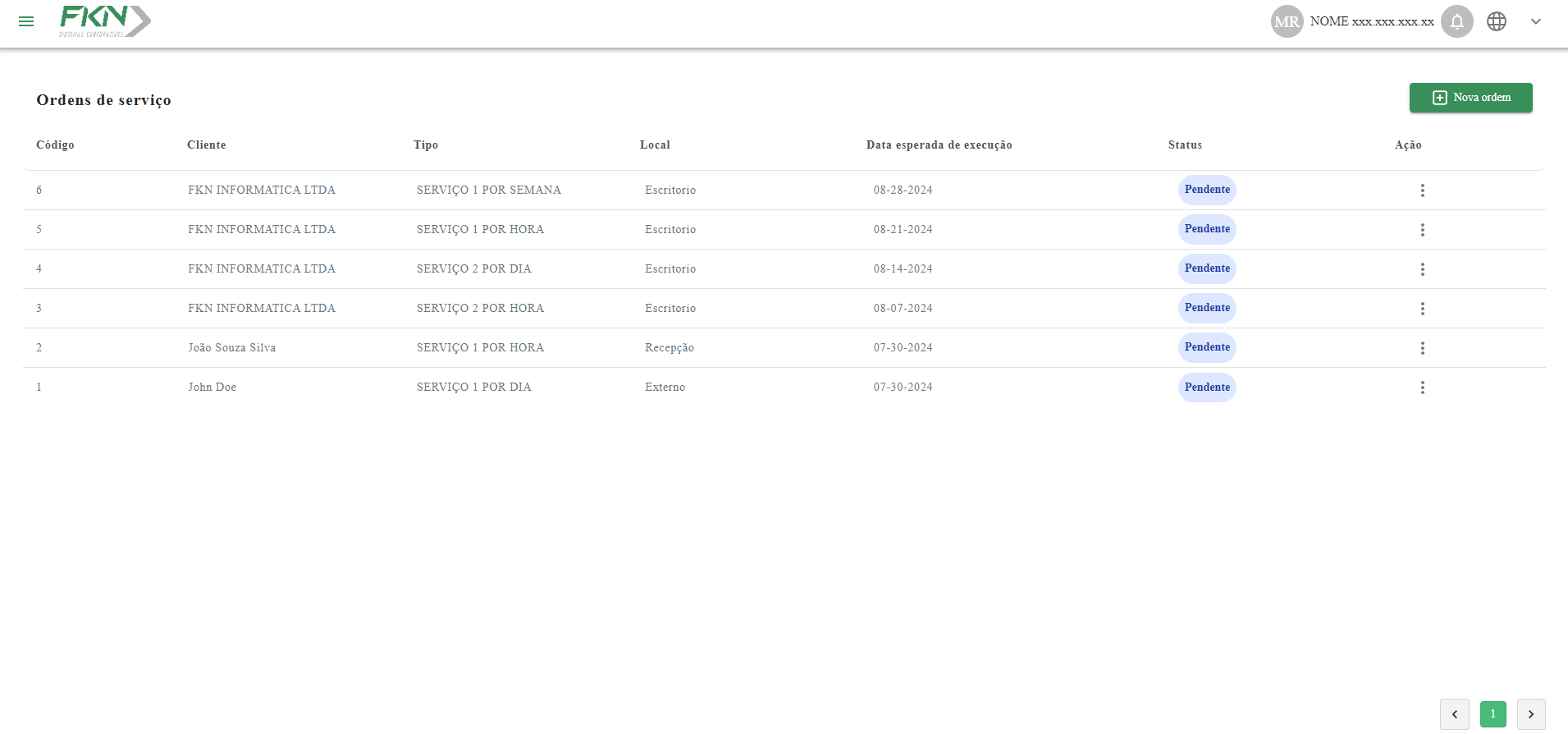The height and width of the screenshot is (734, 1568).
Task: Click SERVIÇO 1 POR HORA in order 5 row
Action: pos(480,229)
